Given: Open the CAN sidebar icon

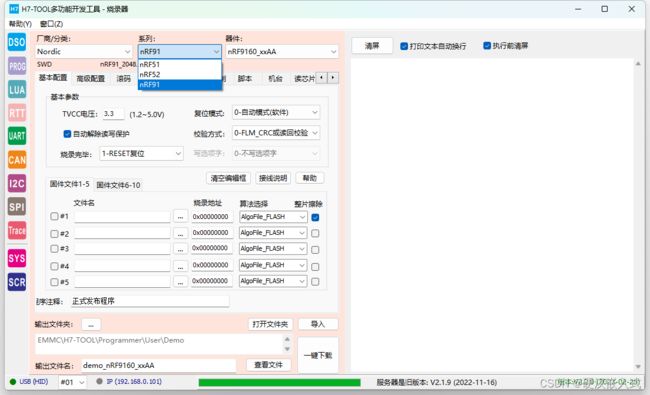Looking at the screenshot, I should [x=17, y=160].
